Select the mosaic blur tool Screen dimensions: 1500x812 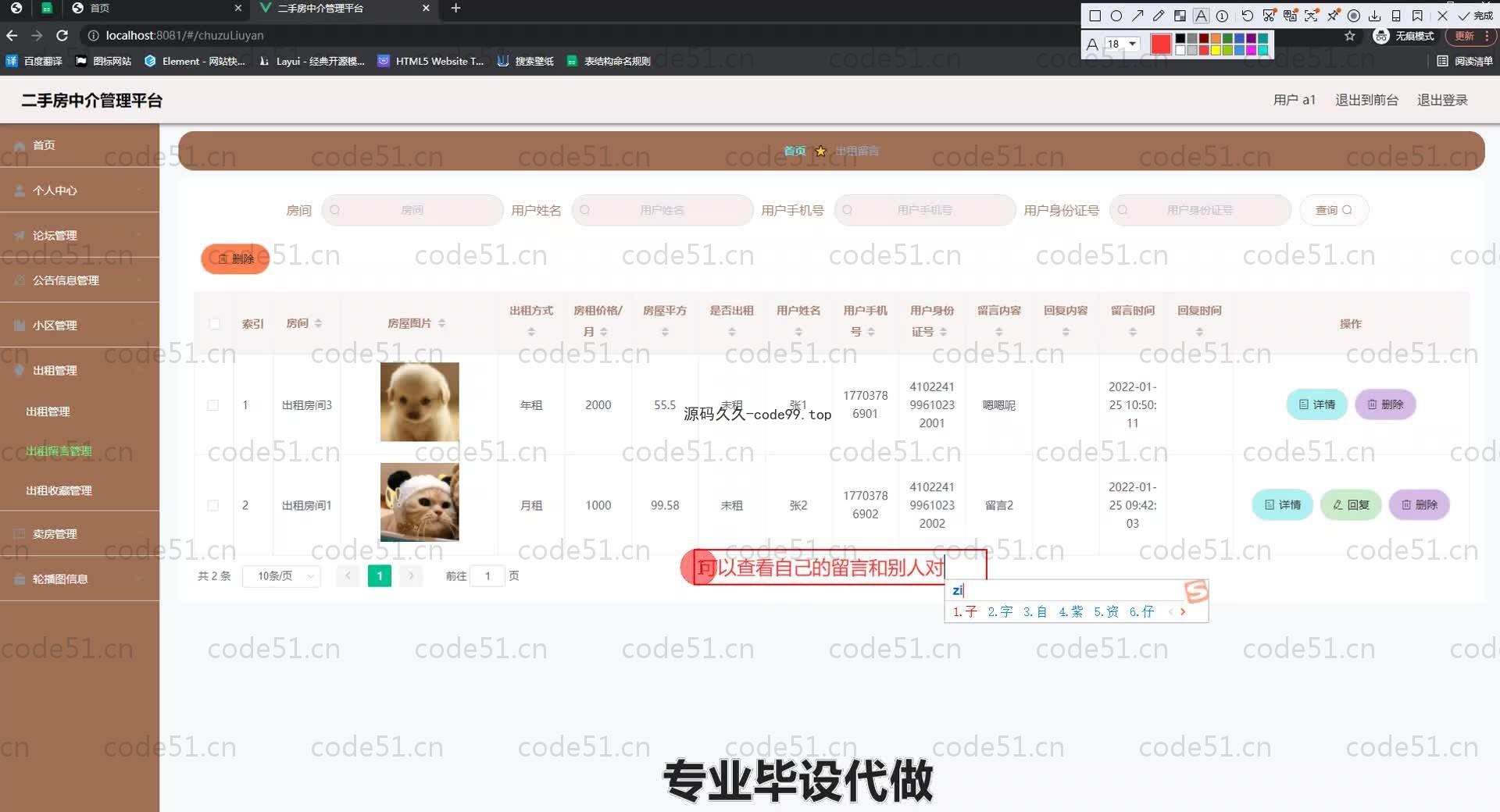pyautogui.click(x=1180, y=16)
